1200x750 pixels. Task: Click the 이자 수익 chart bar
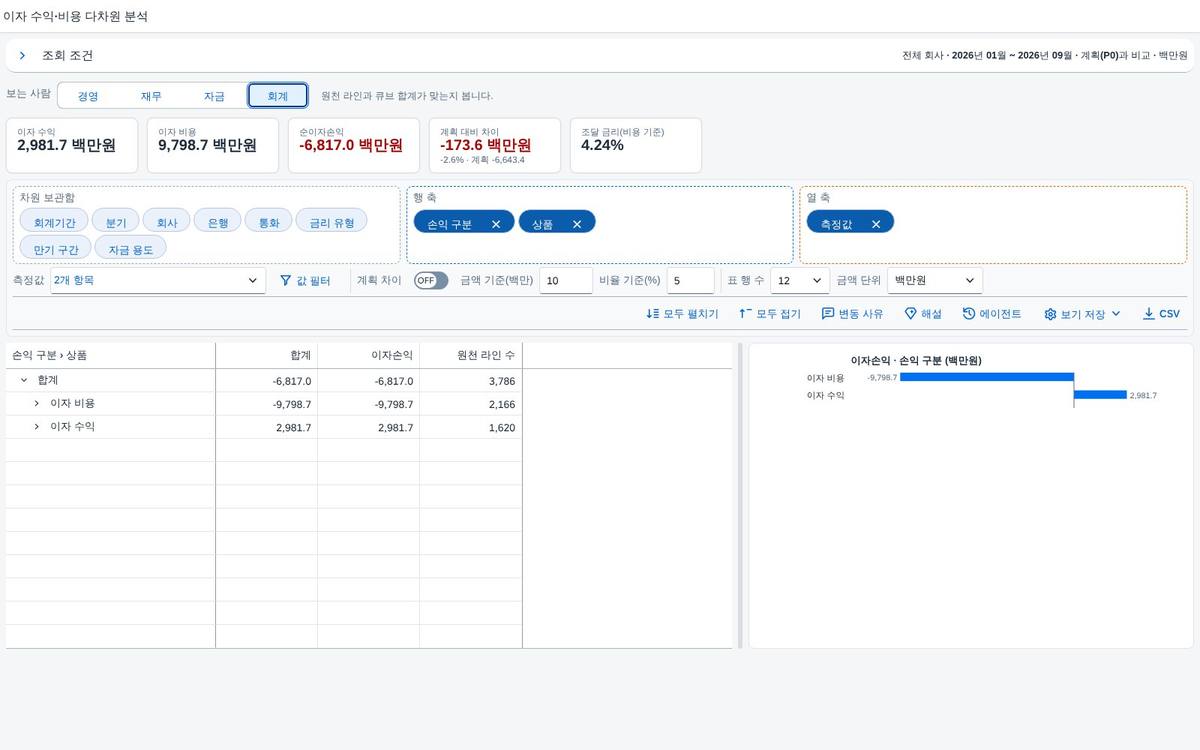tap(1100, 395)
